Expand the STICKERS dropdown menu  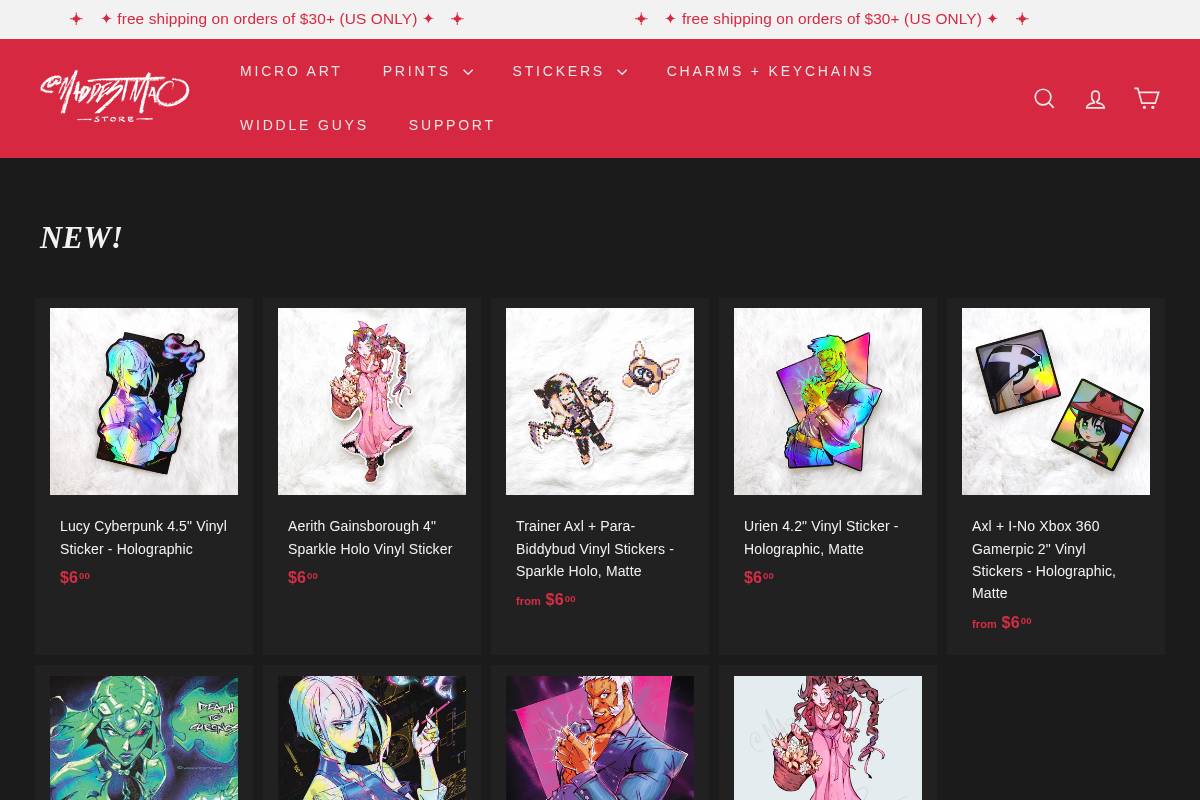tap(570, 71)
